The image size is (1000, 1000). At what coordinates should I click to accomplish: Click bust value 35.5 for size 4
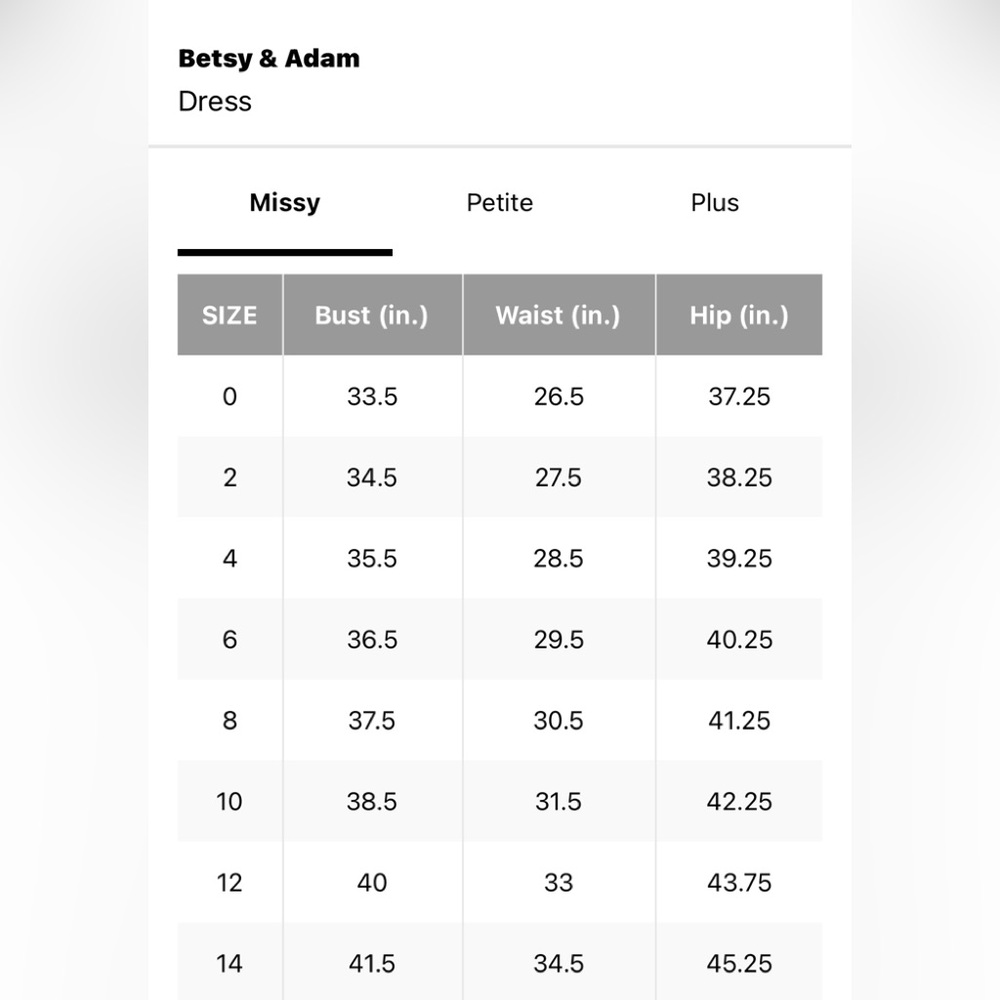tap(372, 559)
